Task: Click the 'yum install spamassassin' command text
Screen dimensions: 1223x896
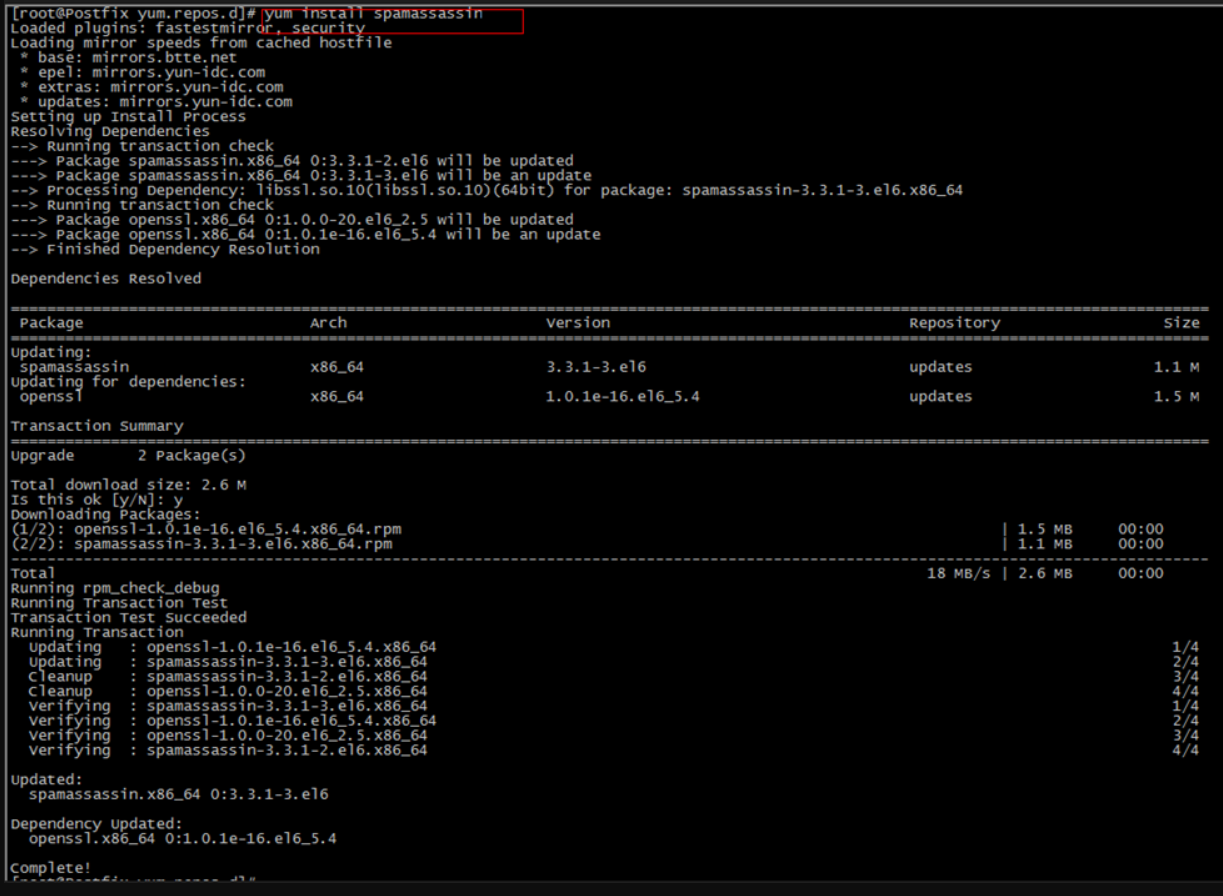Action: pyautogui.click(x=374, y=14)
